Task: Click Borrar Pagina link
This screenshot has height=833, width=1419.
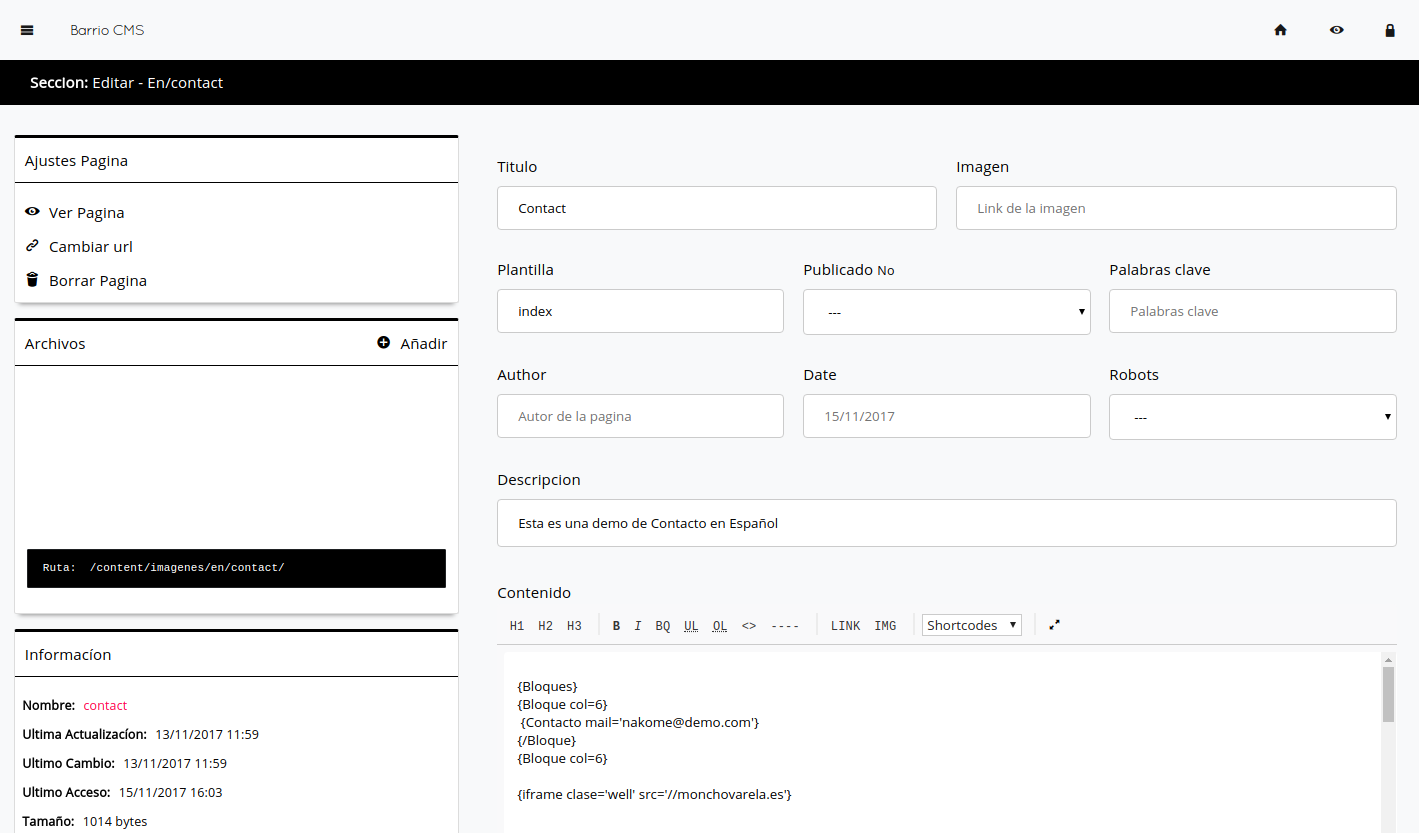Action: point(98,281)
